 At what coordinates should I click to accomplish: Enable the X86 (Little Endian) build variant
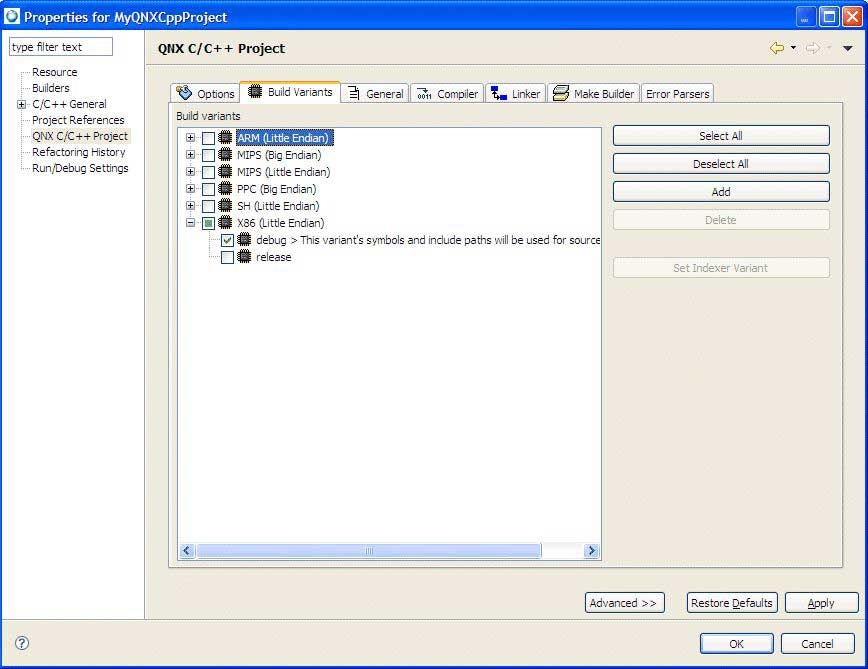[208, 222]
